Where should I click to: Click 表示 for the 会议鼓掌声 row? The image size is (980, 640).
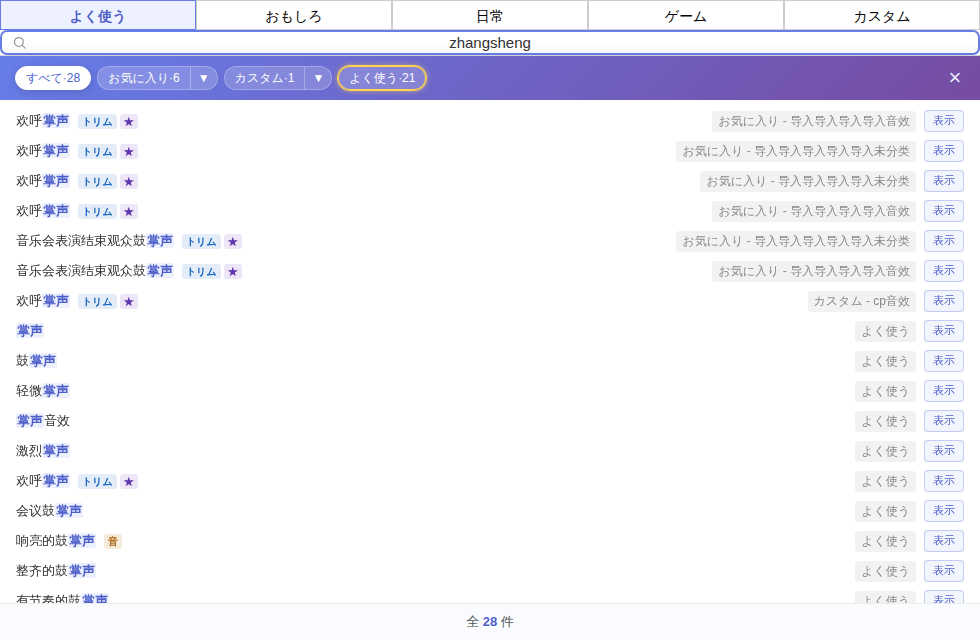point(944,511)
